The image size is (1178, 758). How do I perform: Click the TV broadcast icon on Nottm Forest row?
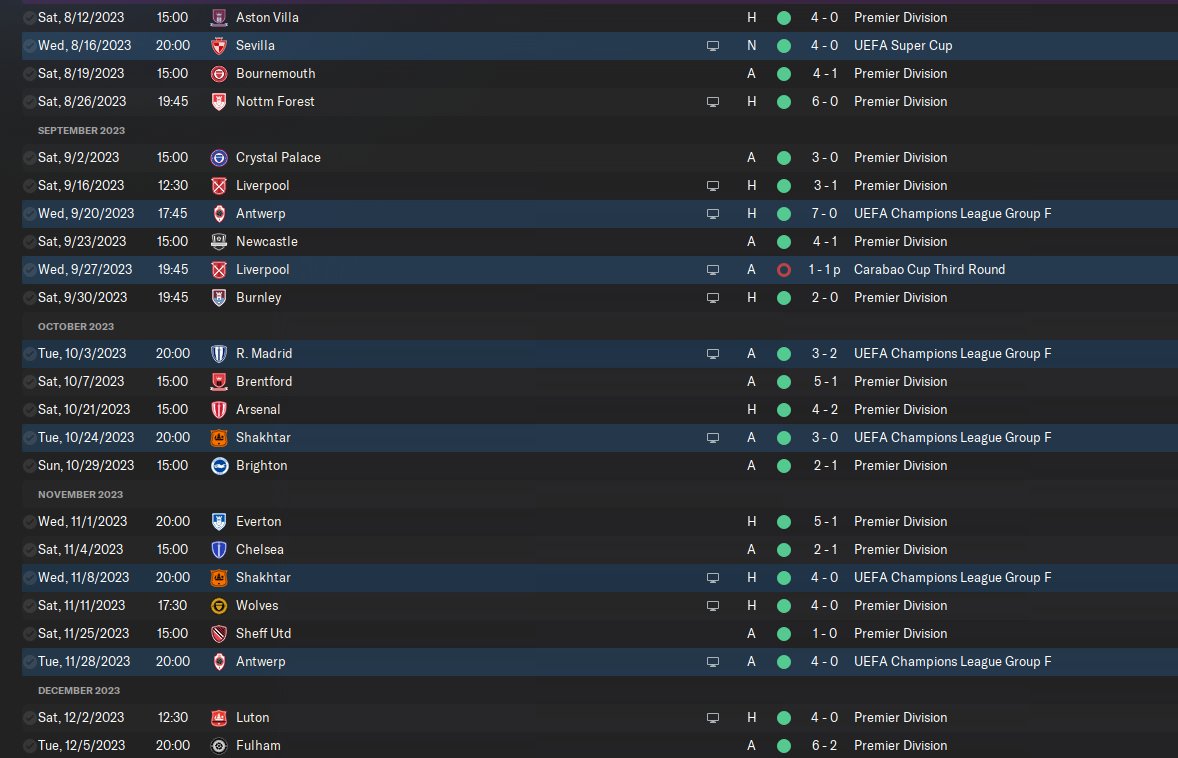[713, 102]
